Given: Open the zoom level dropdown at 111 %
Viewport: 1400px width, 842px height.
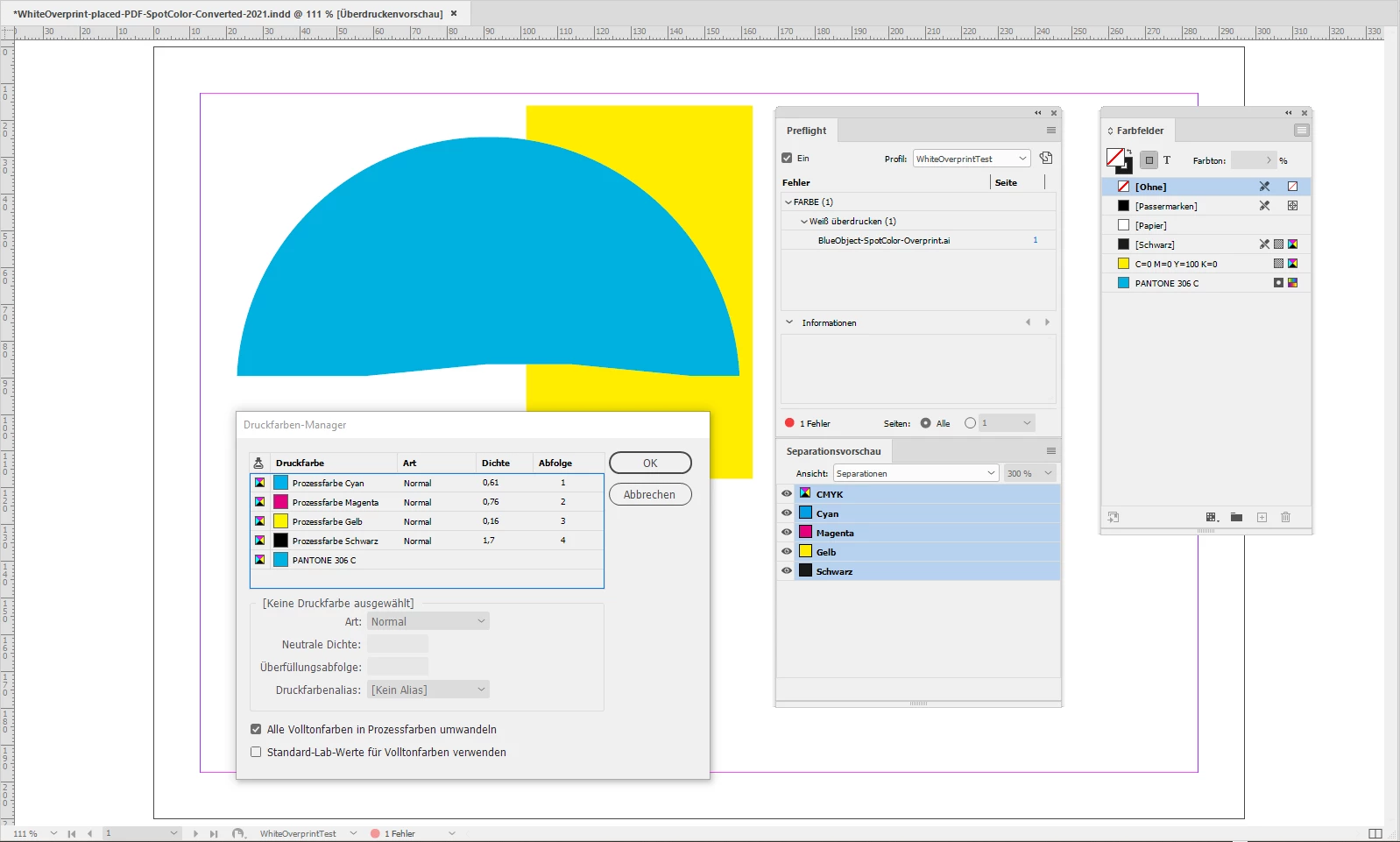Looking at the screenshot, I should pyautogui.click(x=53, y=834).
